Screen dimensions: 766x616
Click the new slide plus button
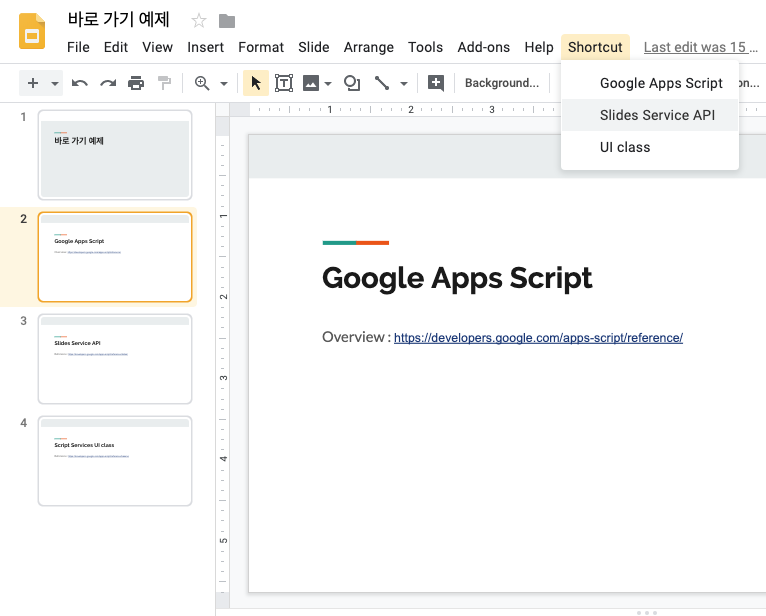33,83
